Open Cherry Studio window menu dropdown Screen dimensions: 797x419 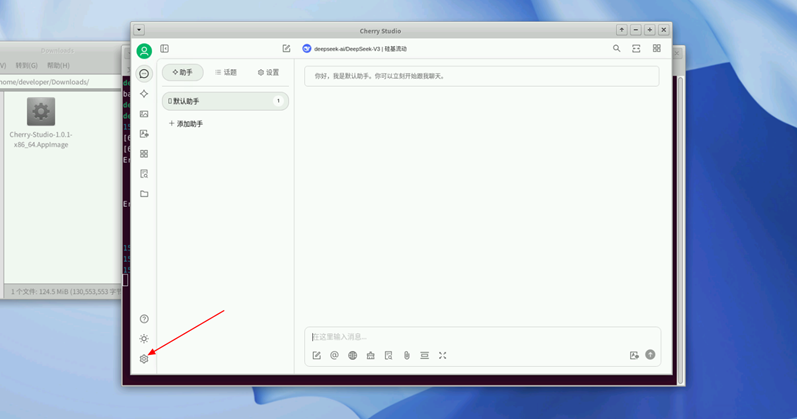coord(139,30)
